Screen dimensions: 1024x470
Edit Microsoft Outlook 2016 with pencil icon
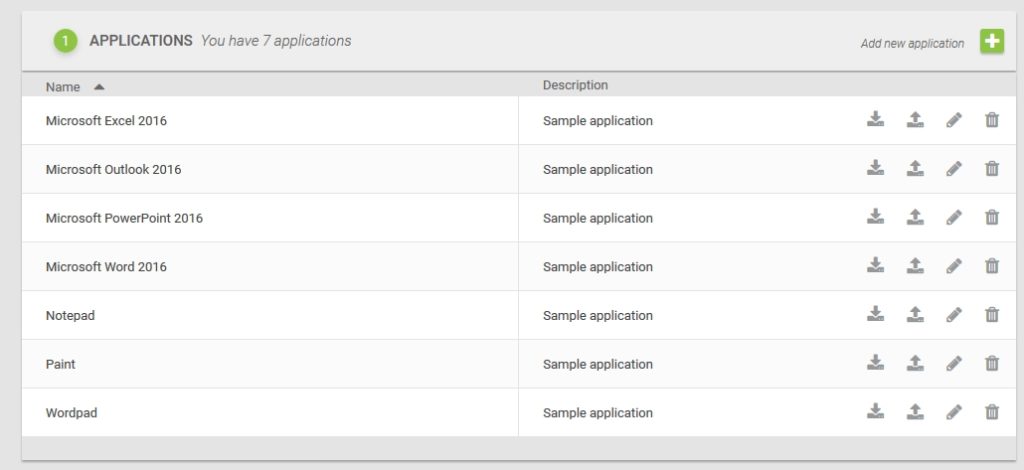point(954,169)
